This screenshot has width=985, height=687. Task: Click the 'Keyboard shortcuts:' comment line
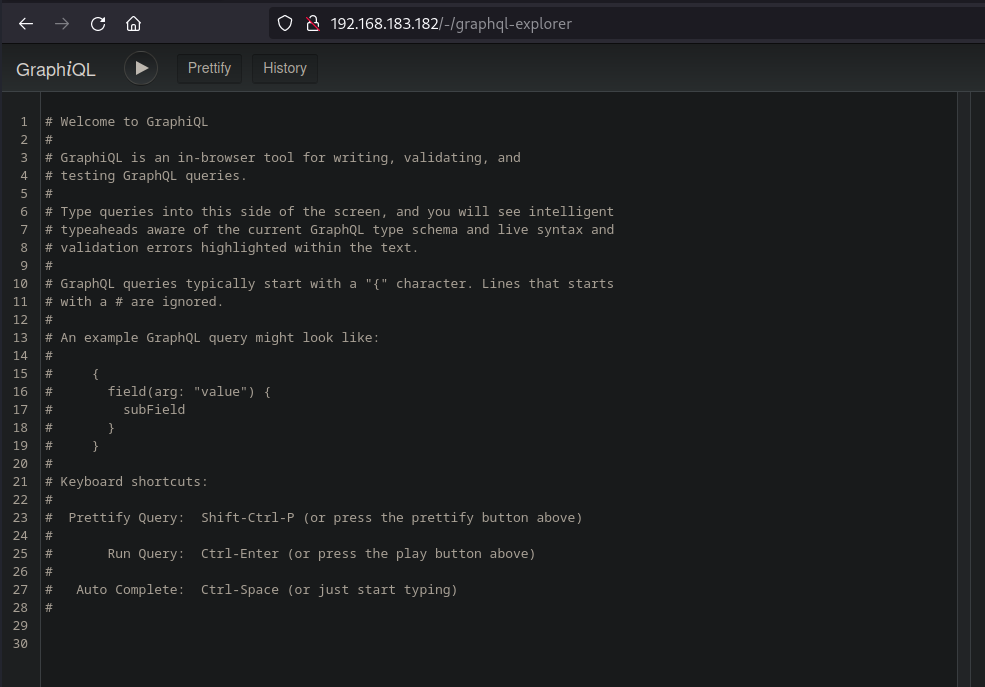(134, 482)
